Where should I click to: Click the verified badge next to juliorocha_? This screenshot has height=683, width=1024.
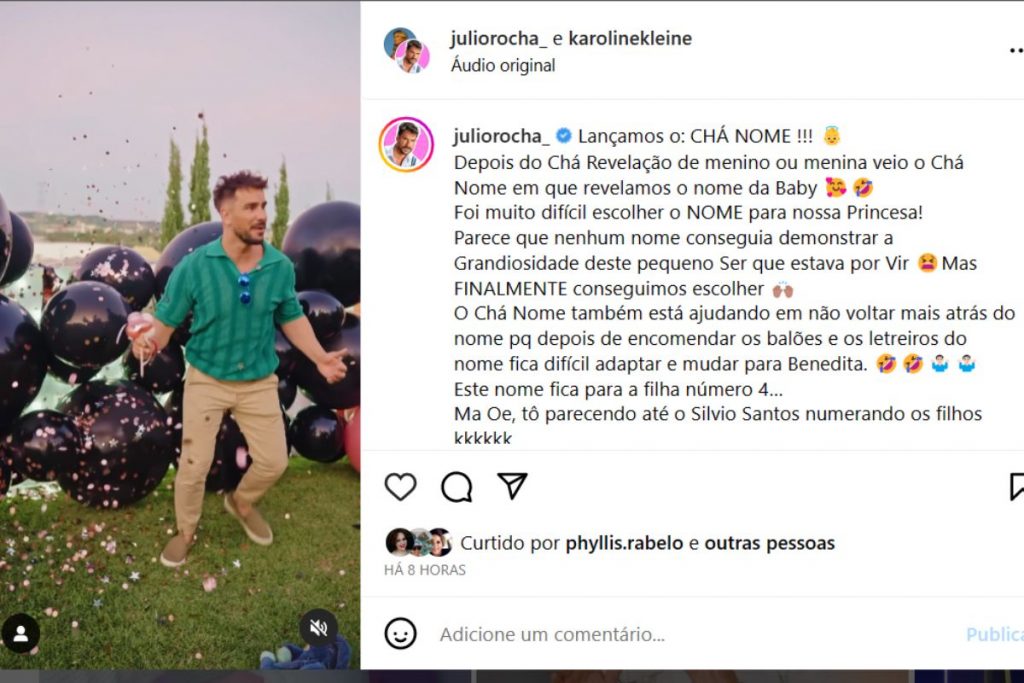point(564,136)
